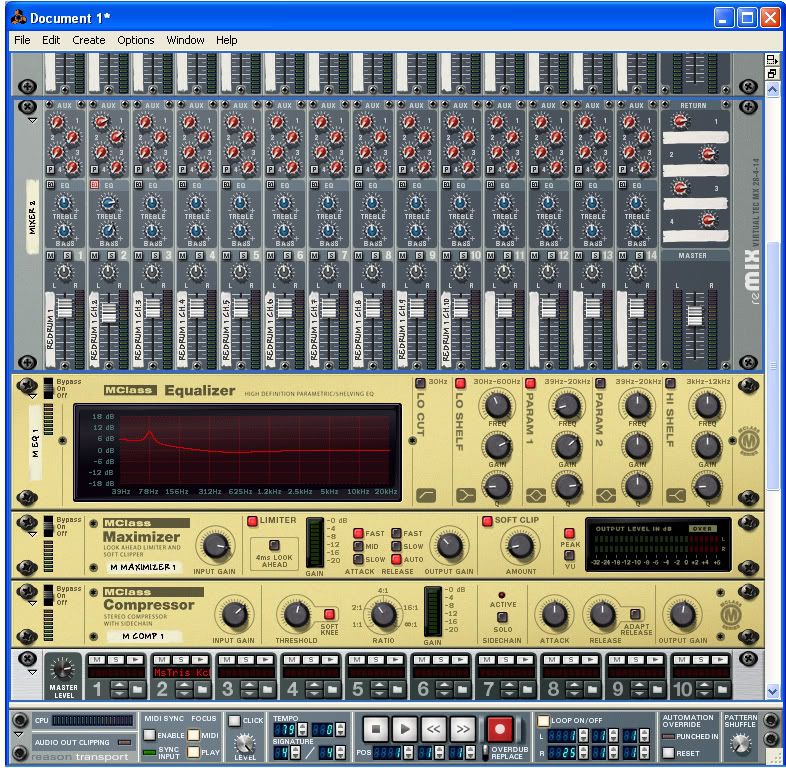
Task: Mute mixer channel 1
Action: [x=51, y=257]
